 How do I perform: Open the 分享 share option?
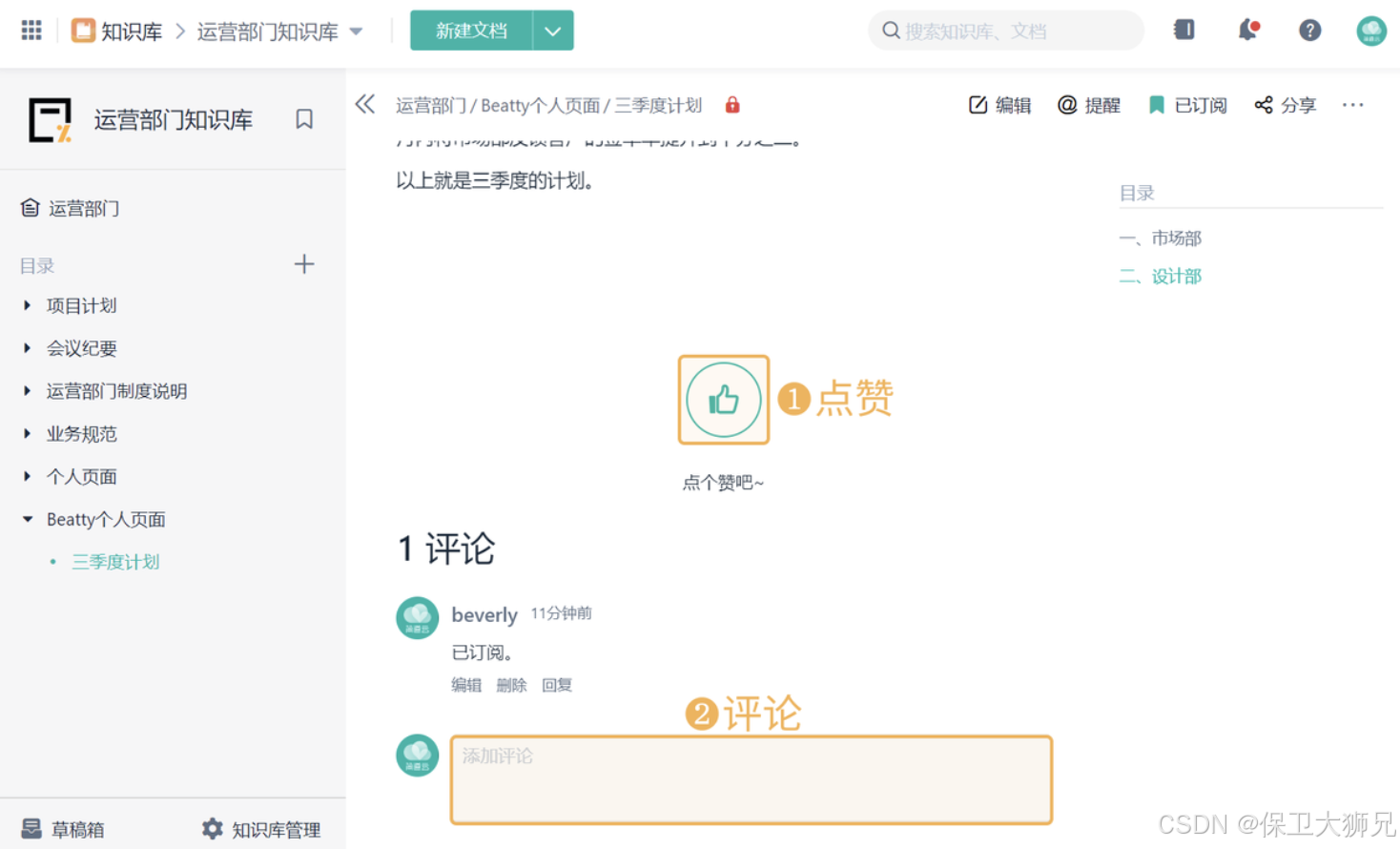coord(1285,105)
